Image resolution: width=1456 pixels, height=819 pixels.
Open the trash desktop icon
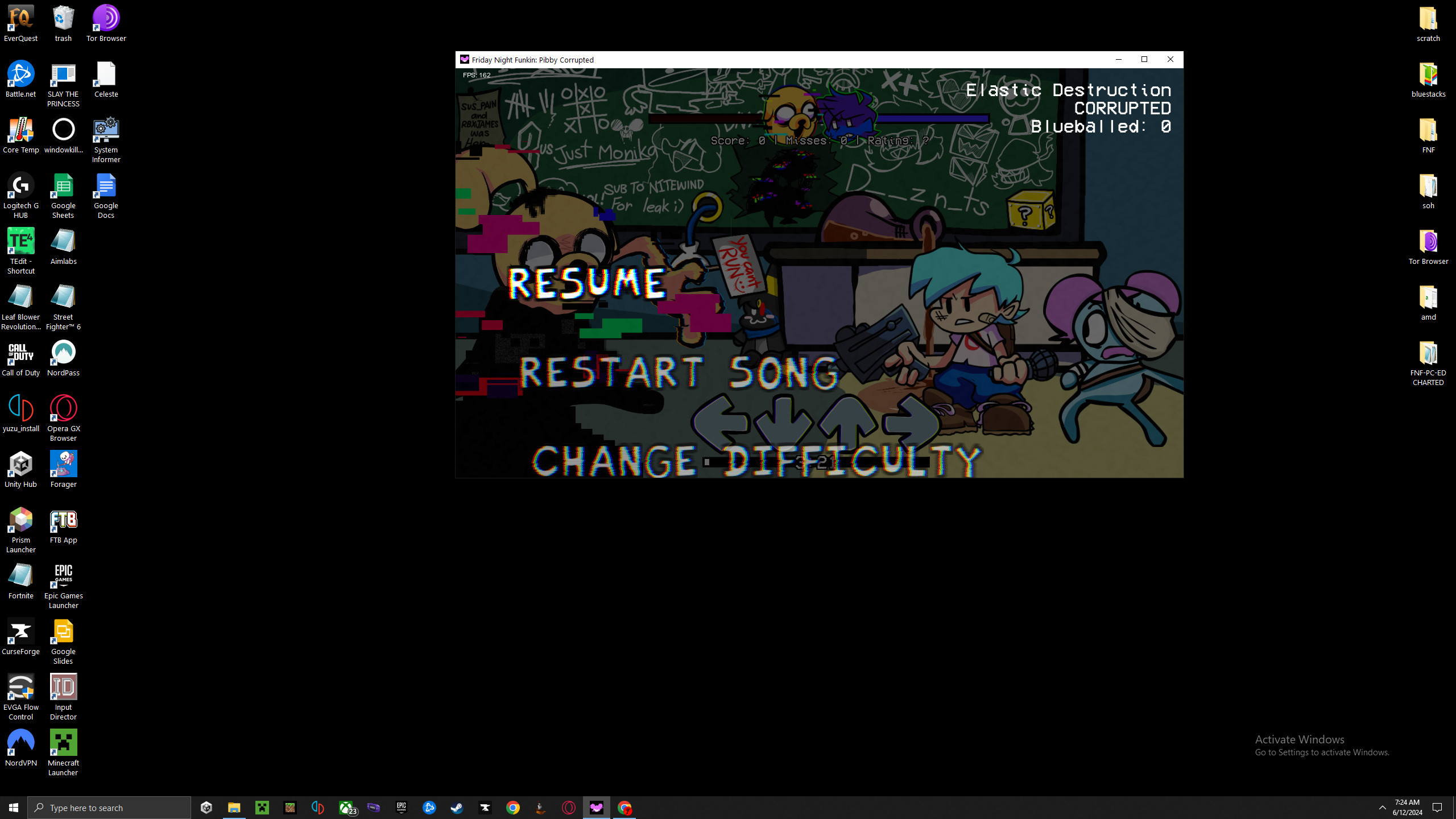pos(63,24)
